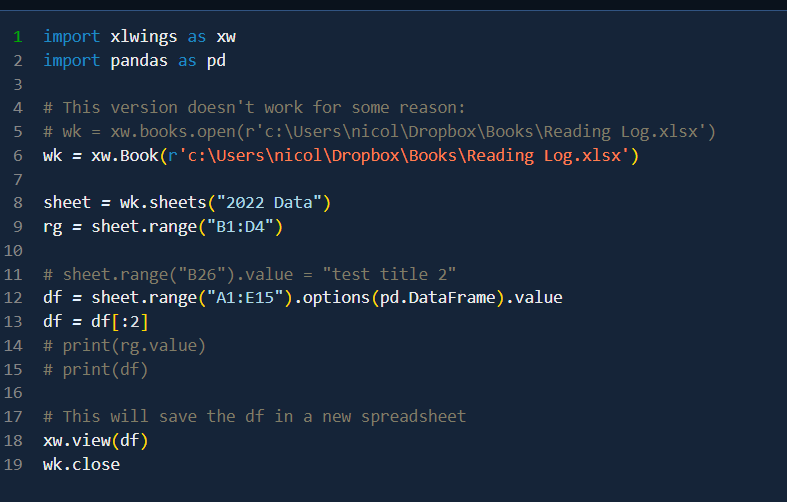Image resolution: width=787 pixels, height=502 pixels.
Task: Click line number 1 in the gutter
Action: click(18, 37)
